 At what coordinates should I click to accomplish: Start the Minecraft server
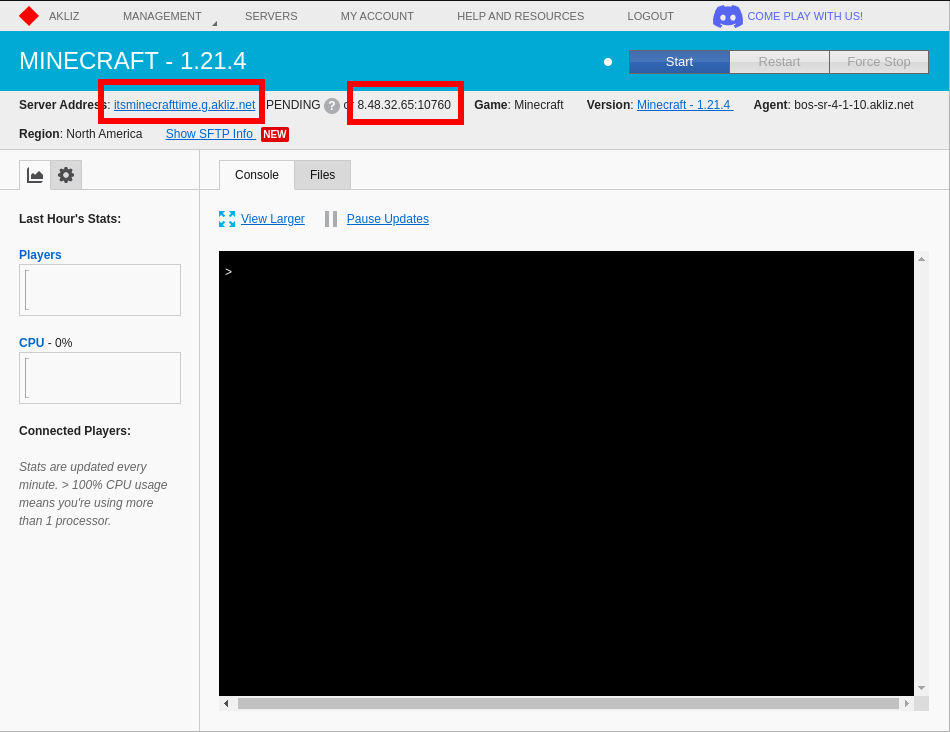(x=679, y=62)
